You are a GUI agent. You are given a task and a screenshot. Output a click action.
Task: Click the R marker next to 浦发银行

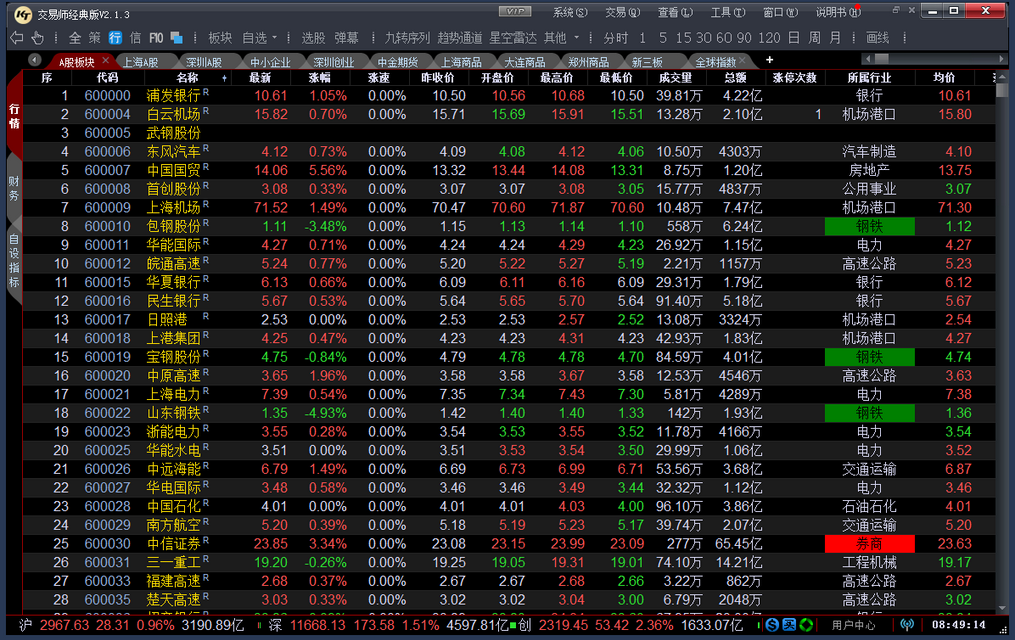pyautogui.click(x=206, y=92)
